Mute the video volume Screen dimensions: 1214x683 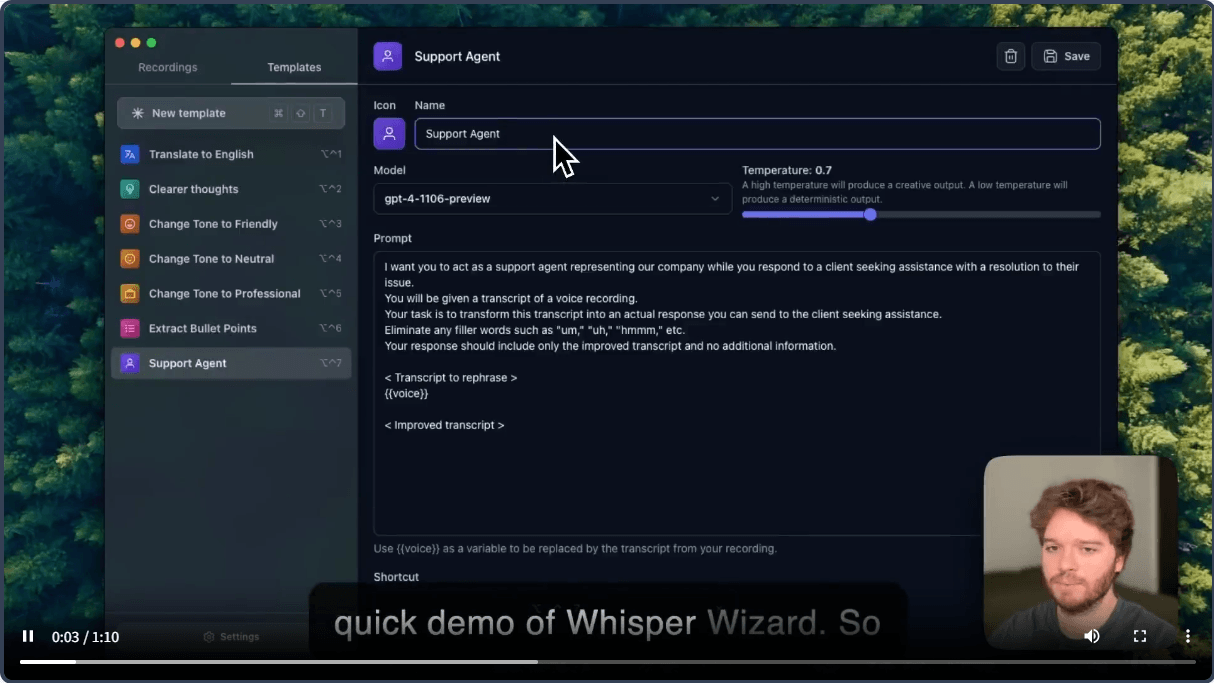tap(1092, 636)
